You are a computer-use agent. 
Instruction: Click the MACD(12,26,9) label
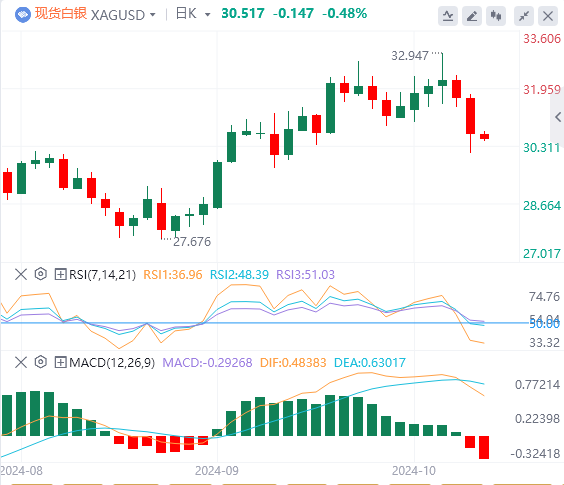point(112,362)
